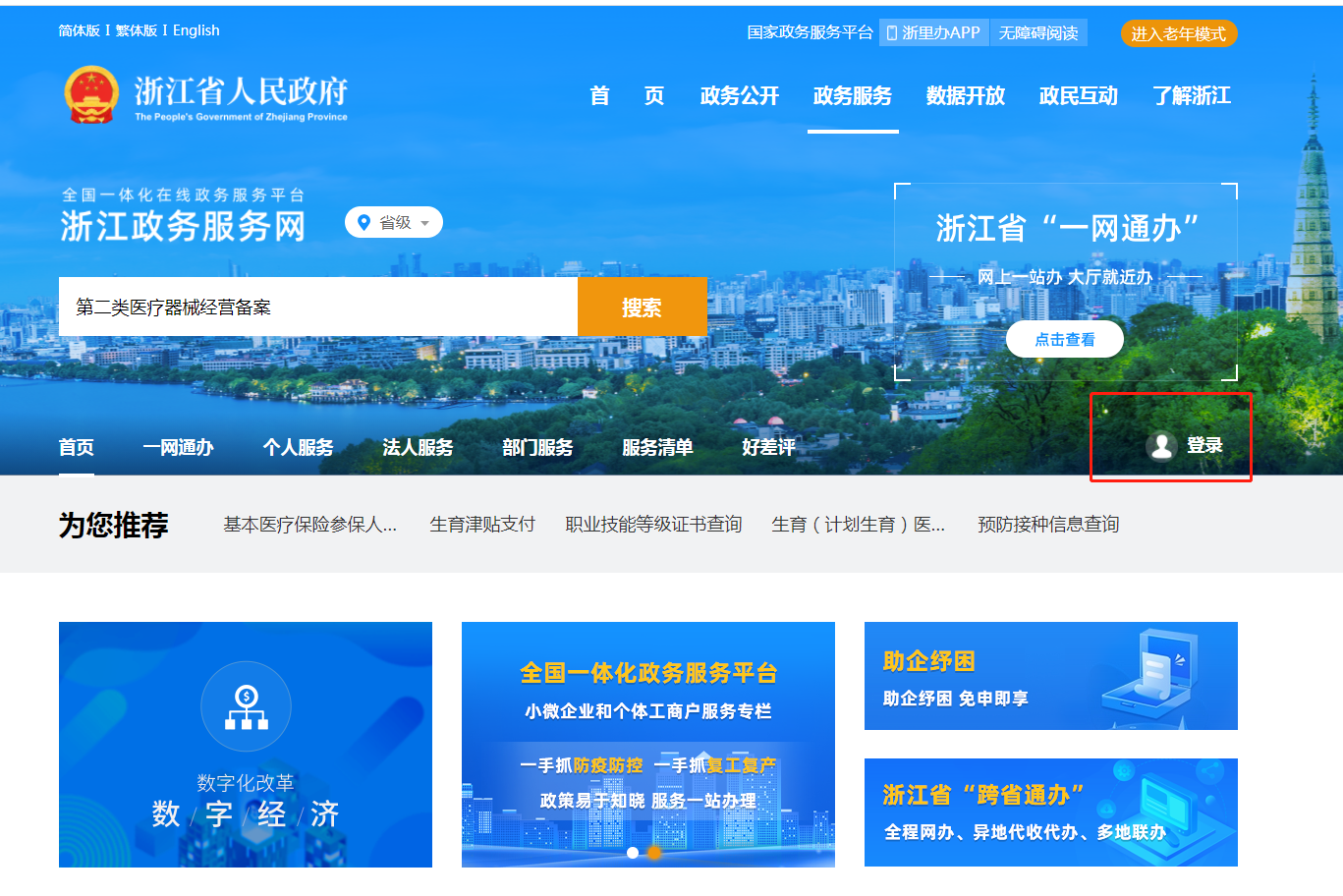Select the second orange carousel dot
Viewport: 1343px width, 896px height.
(654, 853)
